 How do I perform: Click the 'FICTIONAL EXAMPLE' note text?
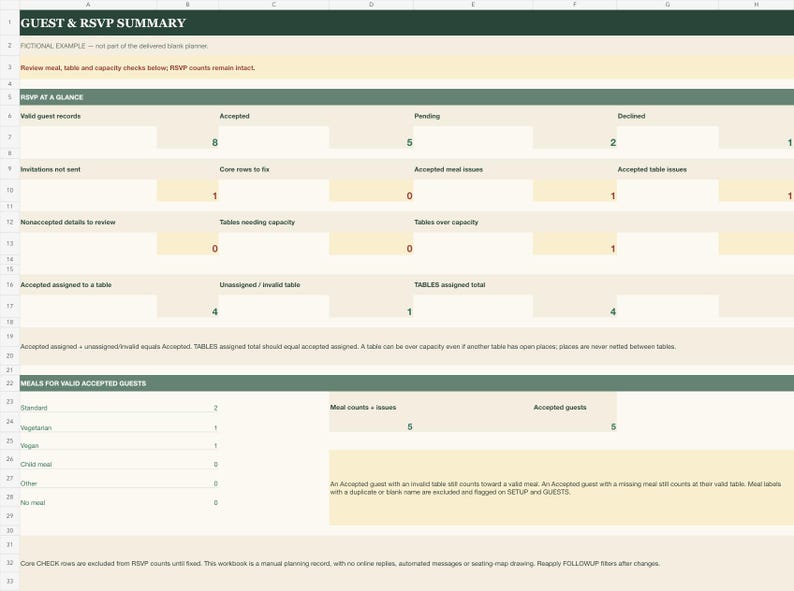pos(114,46)
